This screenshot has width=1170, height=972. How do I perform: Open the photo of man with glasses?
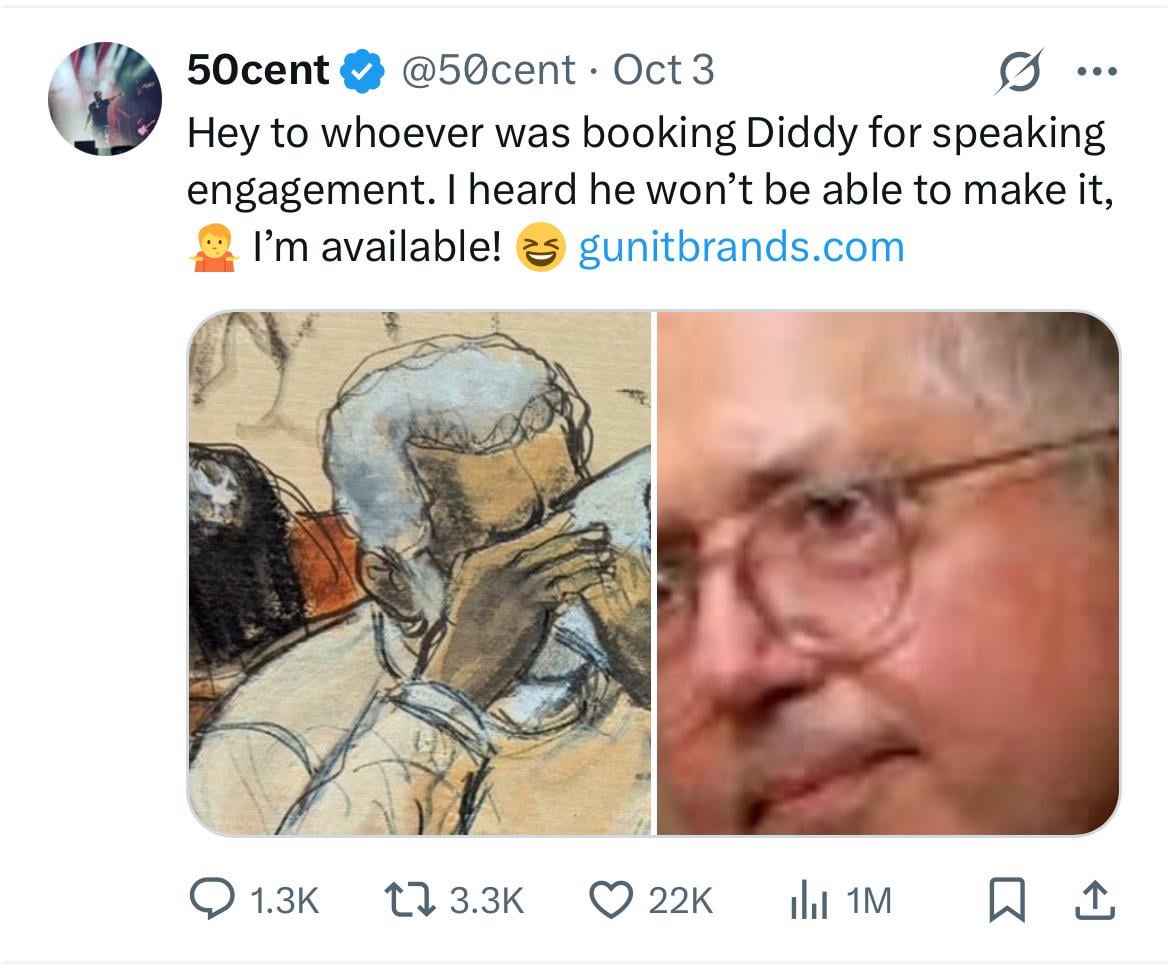pos(887,573)
